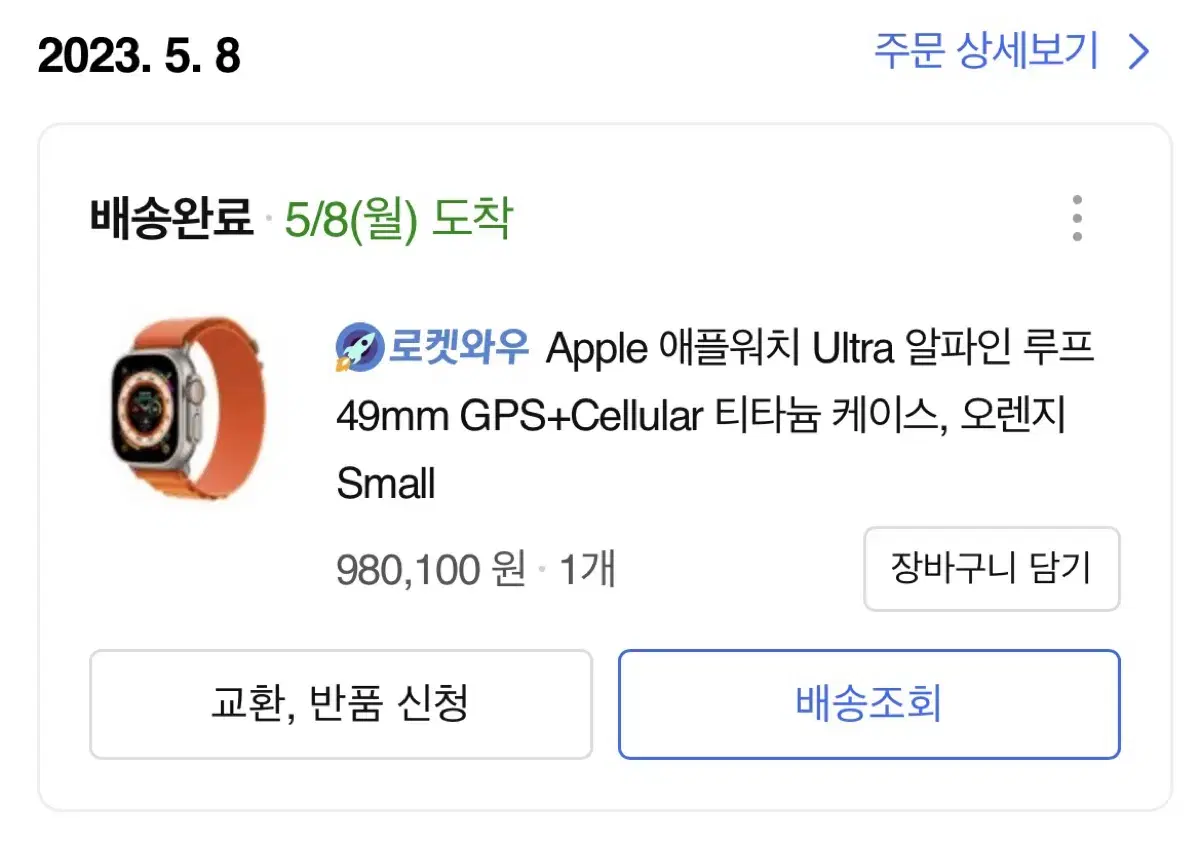Click the chevron arrow beside 주문 상세보기
Screen dimensions: 1200x843
pos(1138,52)
